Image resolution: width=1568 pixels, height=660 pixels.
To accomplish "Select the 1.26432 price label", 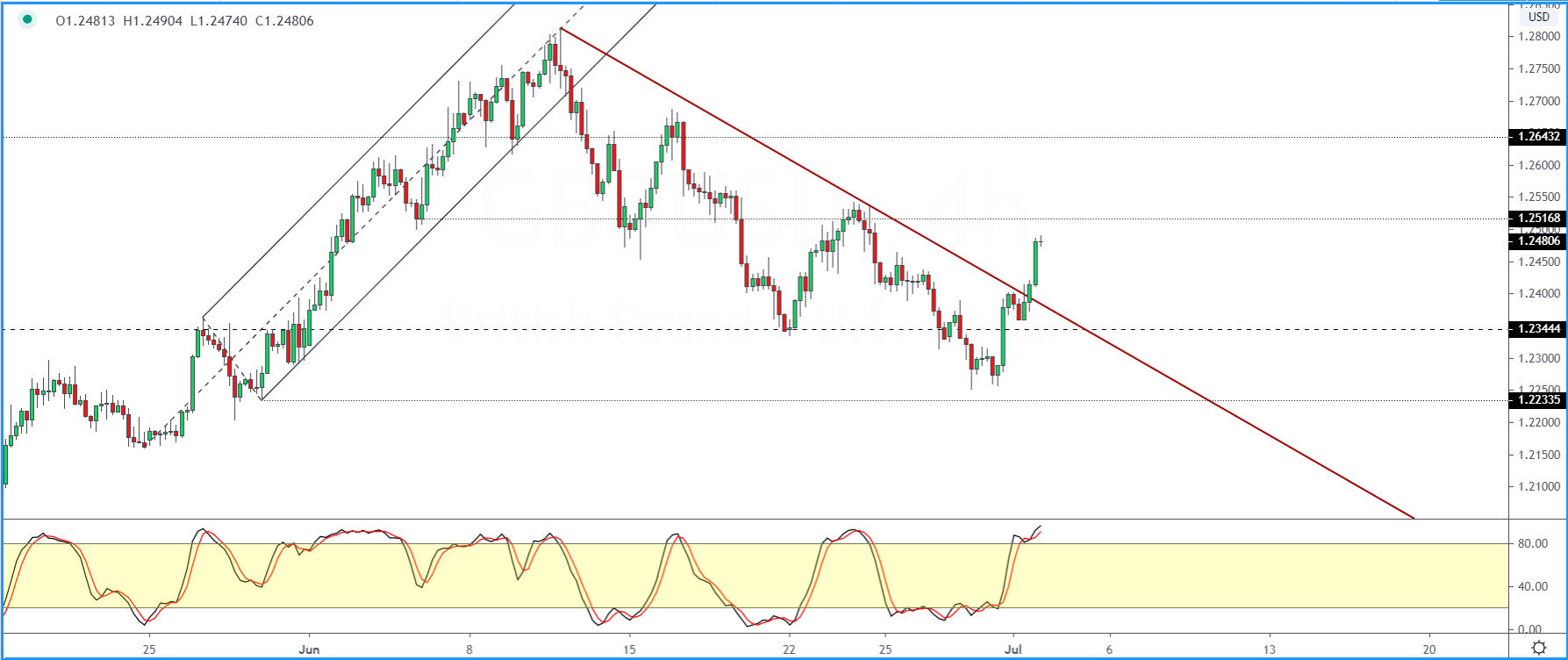I will [x=1537, y=137].
